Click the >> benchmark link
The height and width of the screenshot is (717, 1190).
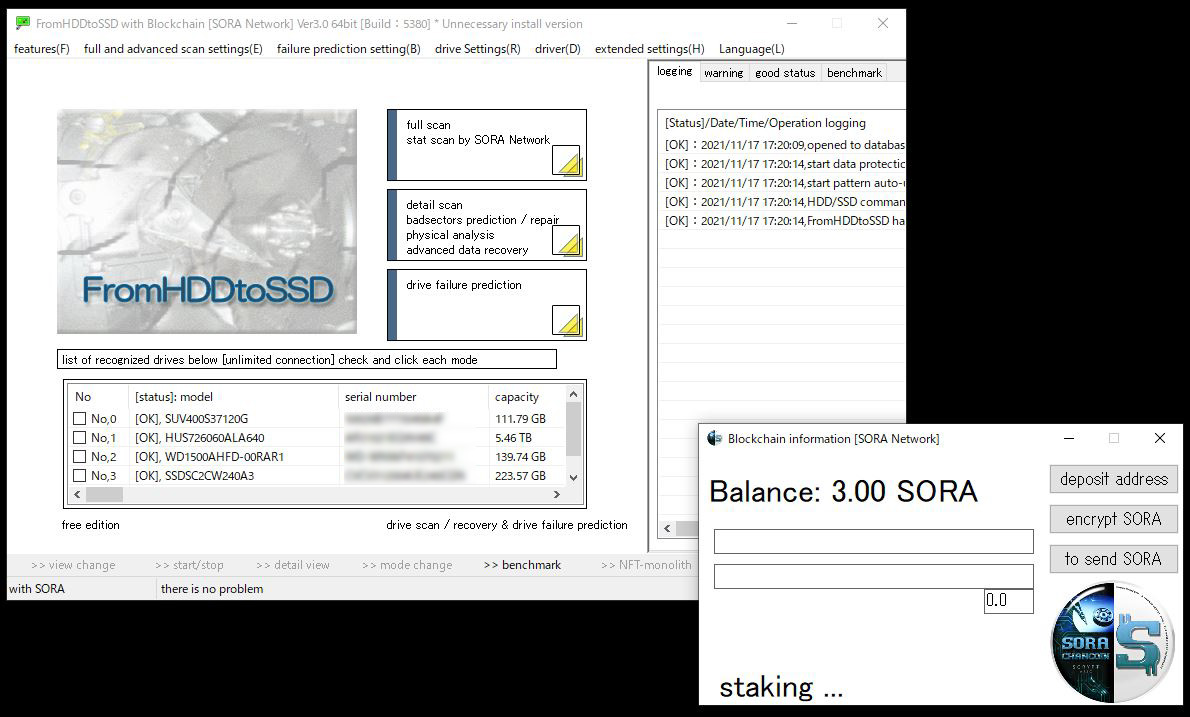pyautogui.click(x=522, y=564)
